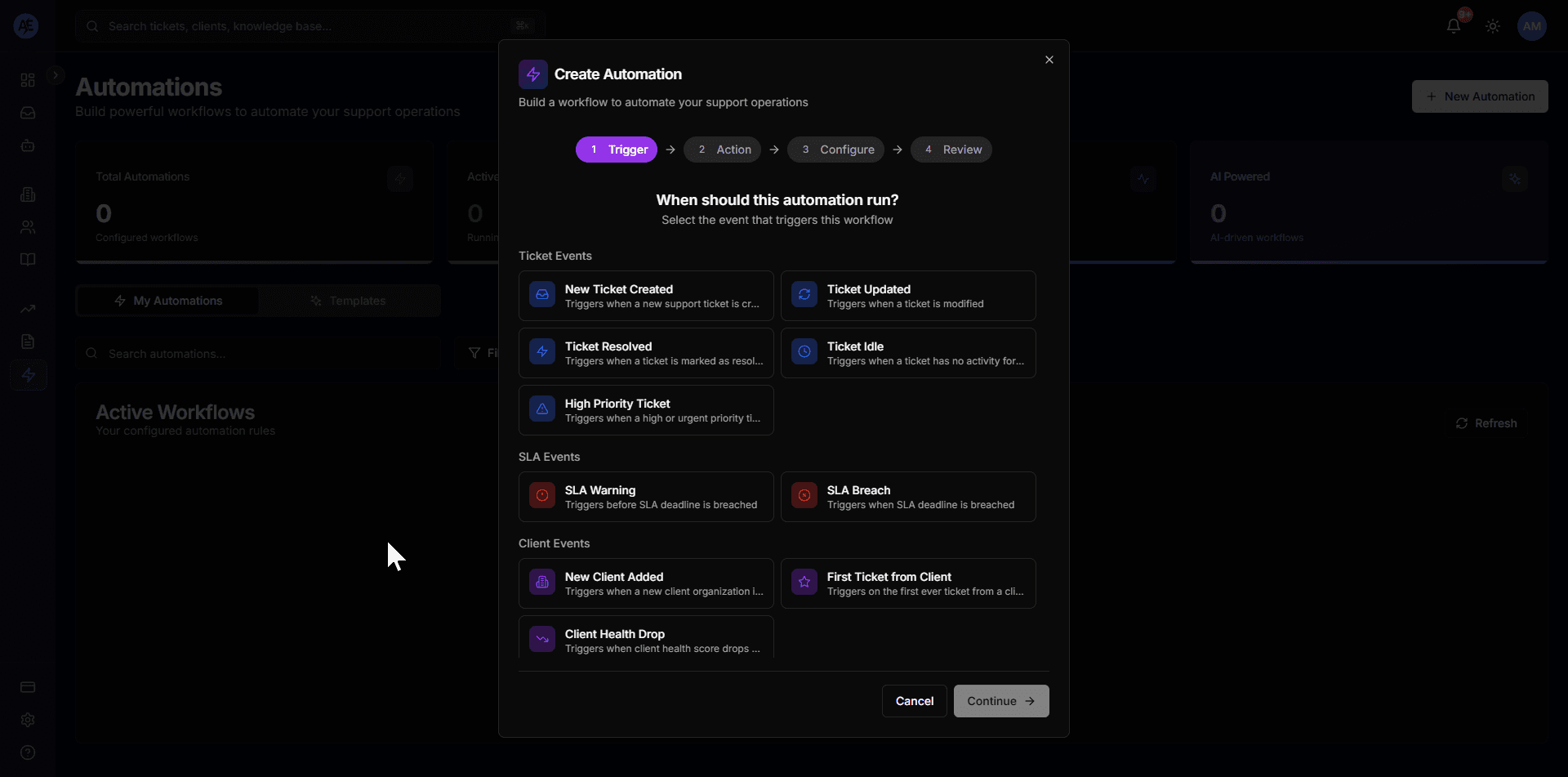
Task: Open the reports document icon
Action: tap(28, 342)
